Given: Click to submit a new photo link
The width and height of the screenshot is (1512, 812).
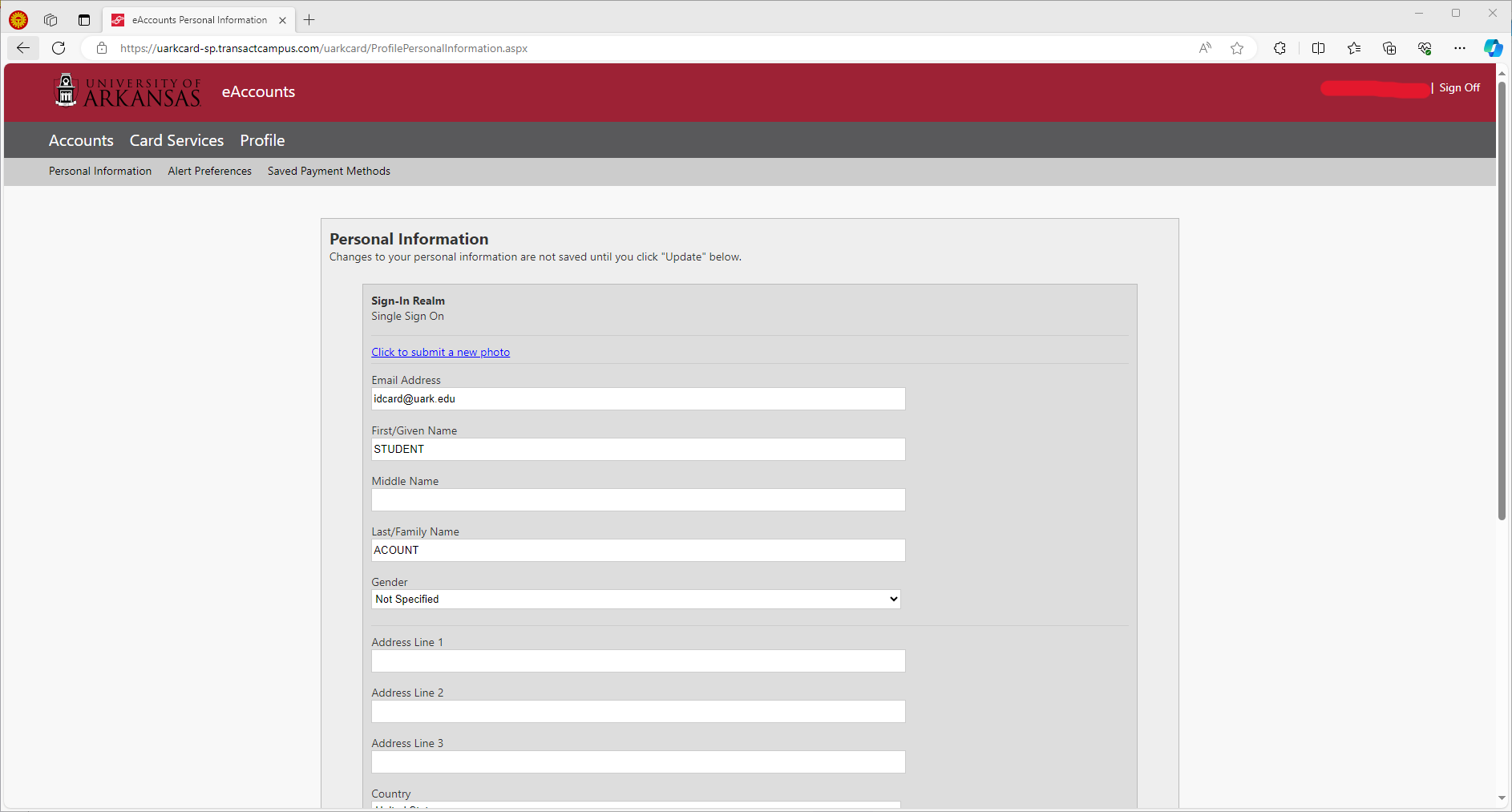Looking at the screenshot, I should coord(440,352).
